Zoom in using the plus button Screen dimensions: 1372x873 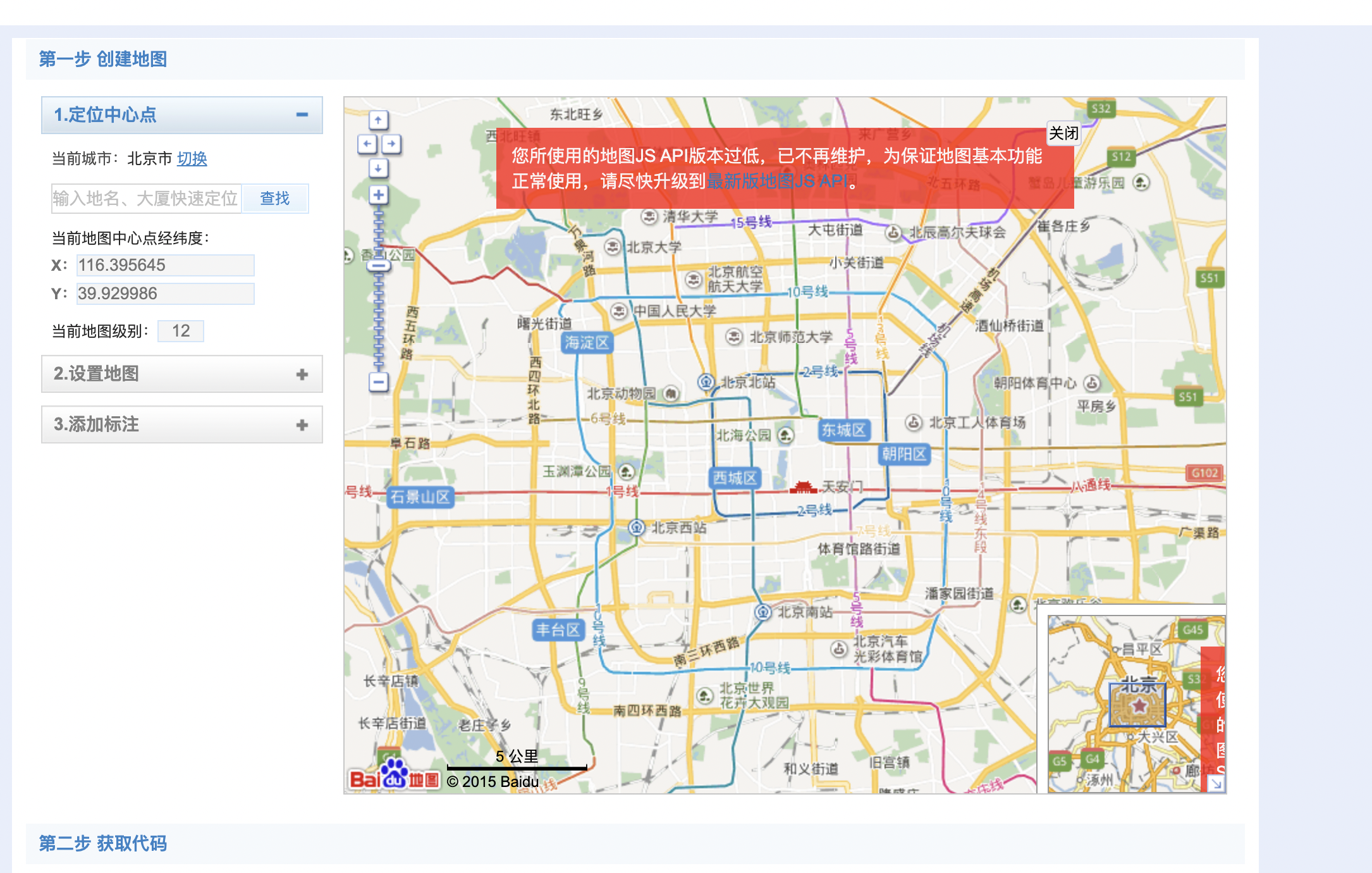[x=378, y=195]
